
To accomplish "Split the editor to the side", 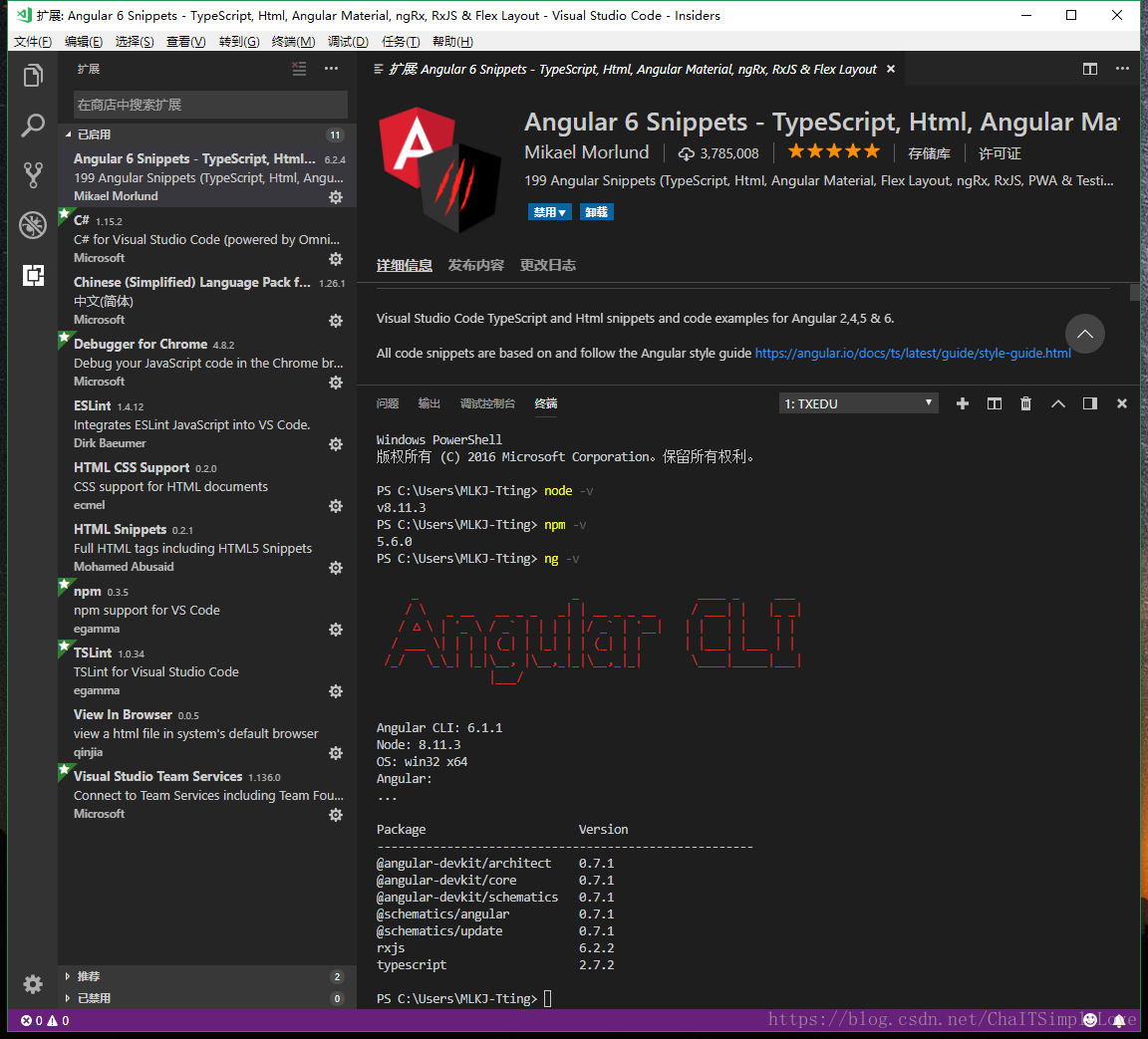I will [1090, 69].
